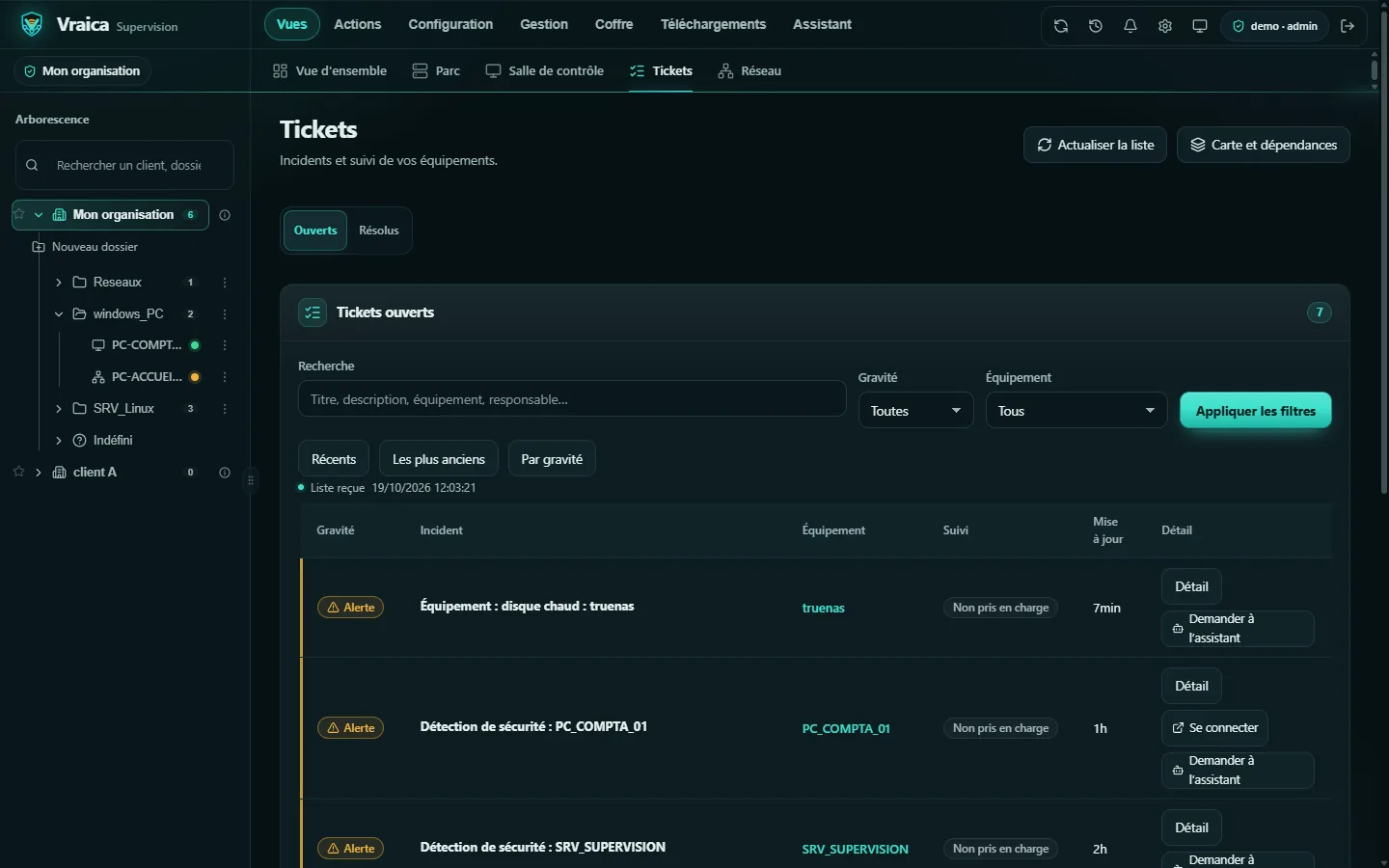Click Détail for truenas ticket
The width and height of the screenshot is (1389, 868).
coord(1191,586)
